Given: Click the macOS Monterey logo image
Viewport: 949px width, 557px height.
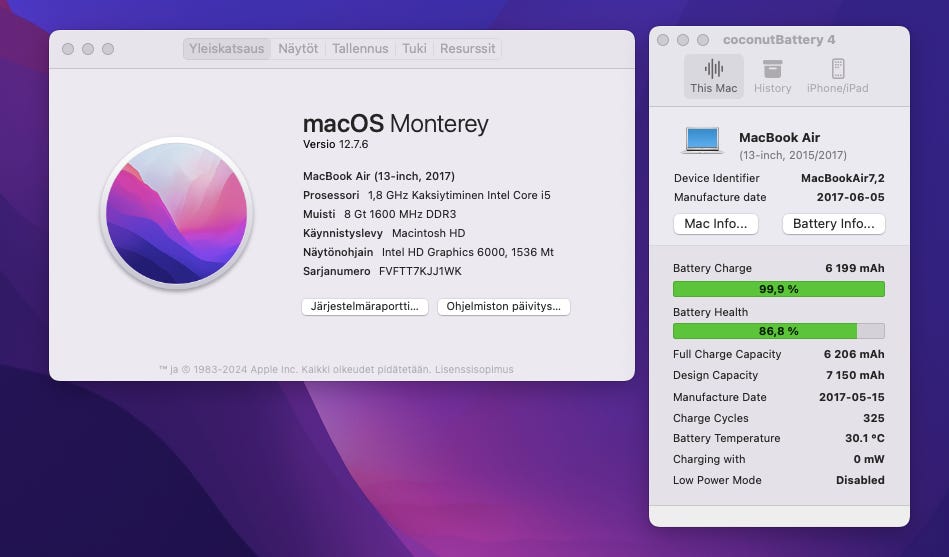Looking at the screenshot, I should point(177,213).
